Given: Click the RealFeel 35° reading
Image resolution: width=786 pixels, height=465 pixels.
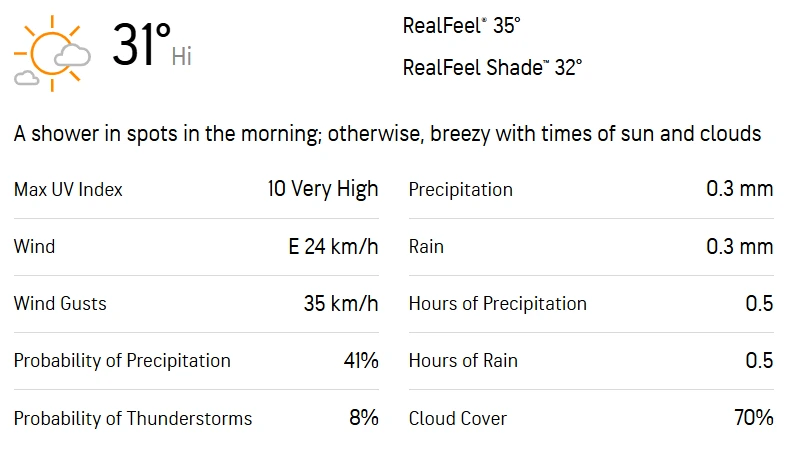Looking at the screenshot, I should (461, 26).
